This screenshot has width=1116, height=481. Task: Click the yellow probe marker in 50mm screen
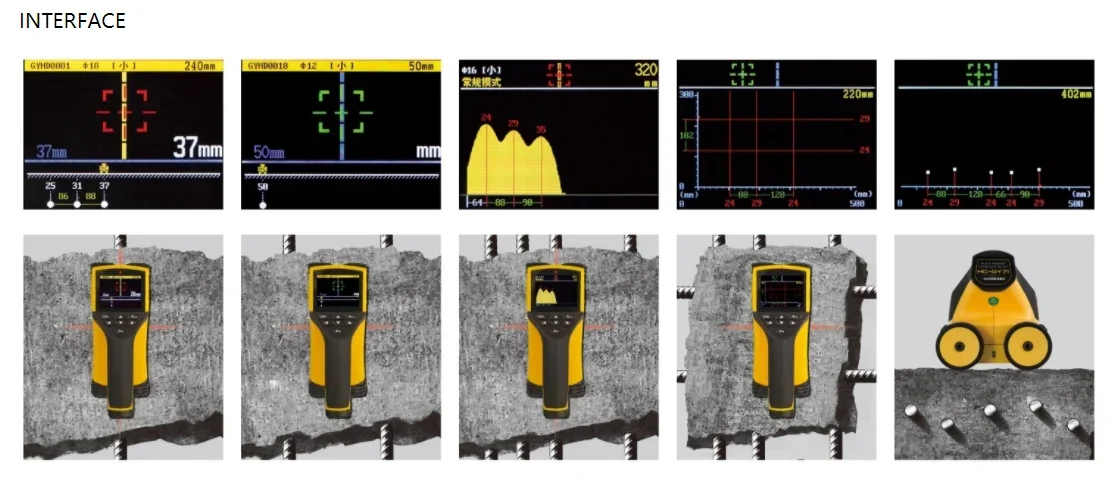coord(263,169)
